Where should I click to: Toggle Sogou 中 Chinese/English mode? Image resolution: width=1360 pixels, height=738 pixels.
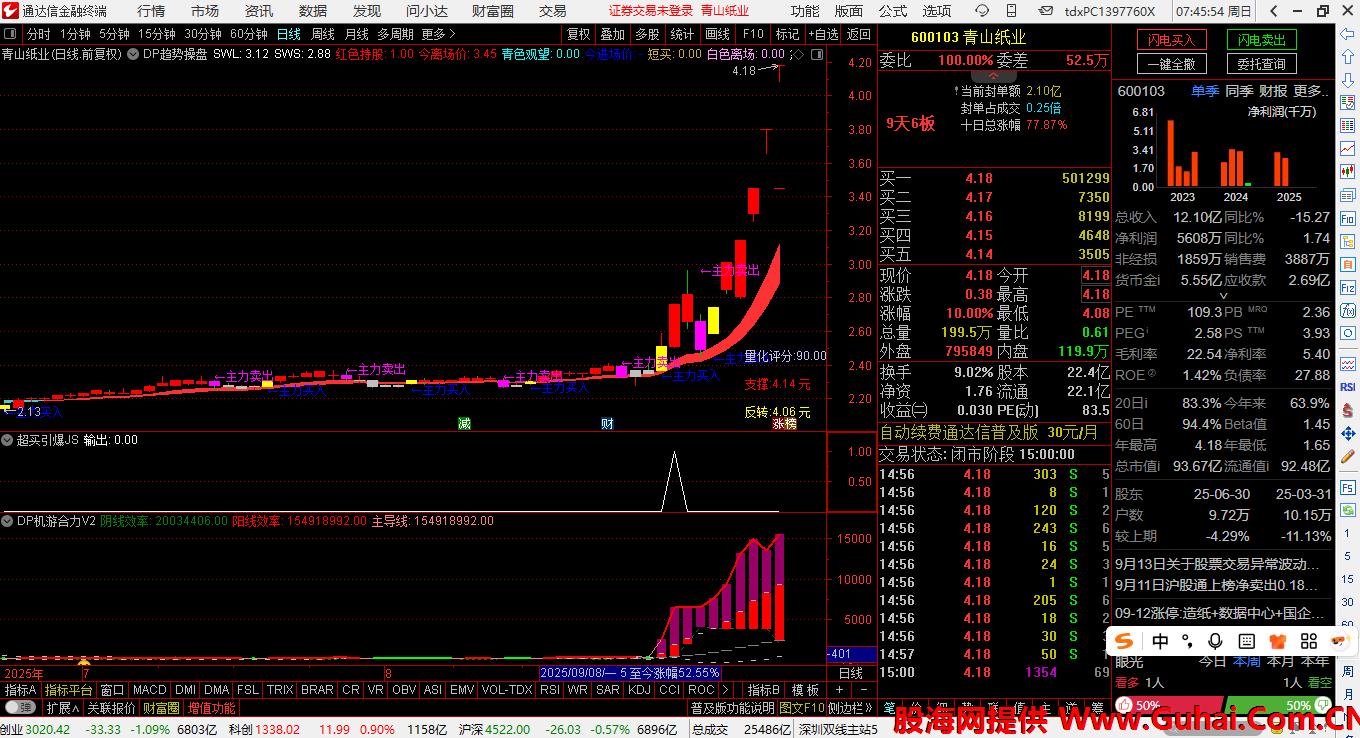pos(1160,641)
